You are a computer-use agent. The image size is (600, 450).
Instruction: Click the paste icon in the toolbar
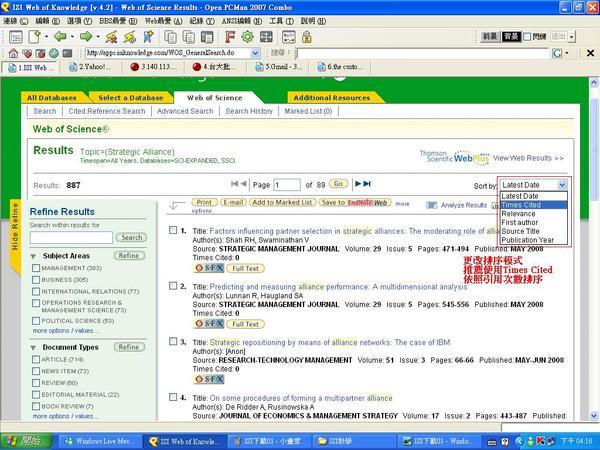(189, 37)
